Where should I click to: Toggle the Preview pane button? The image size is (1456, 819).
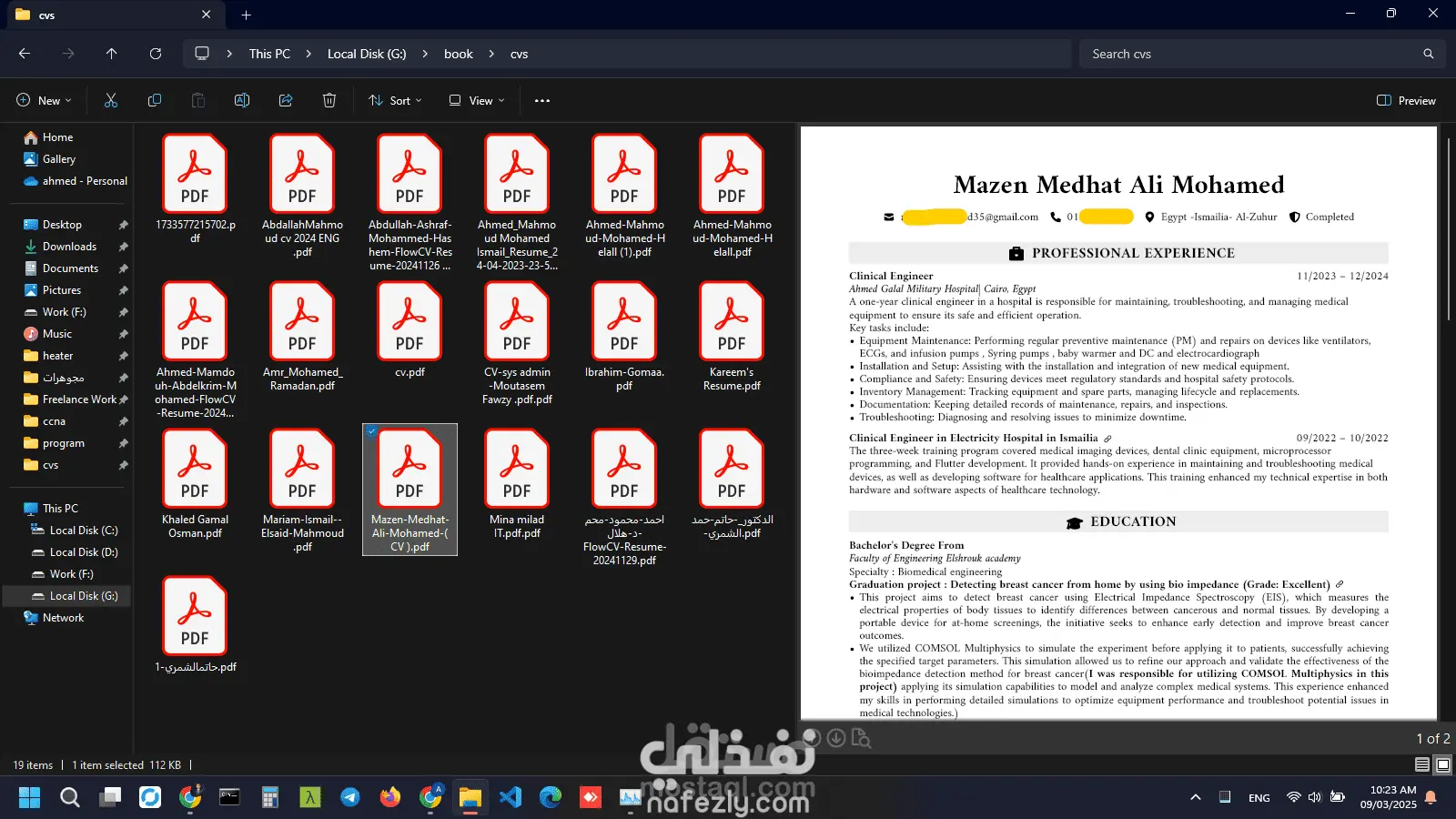[x=1406, y=100]
